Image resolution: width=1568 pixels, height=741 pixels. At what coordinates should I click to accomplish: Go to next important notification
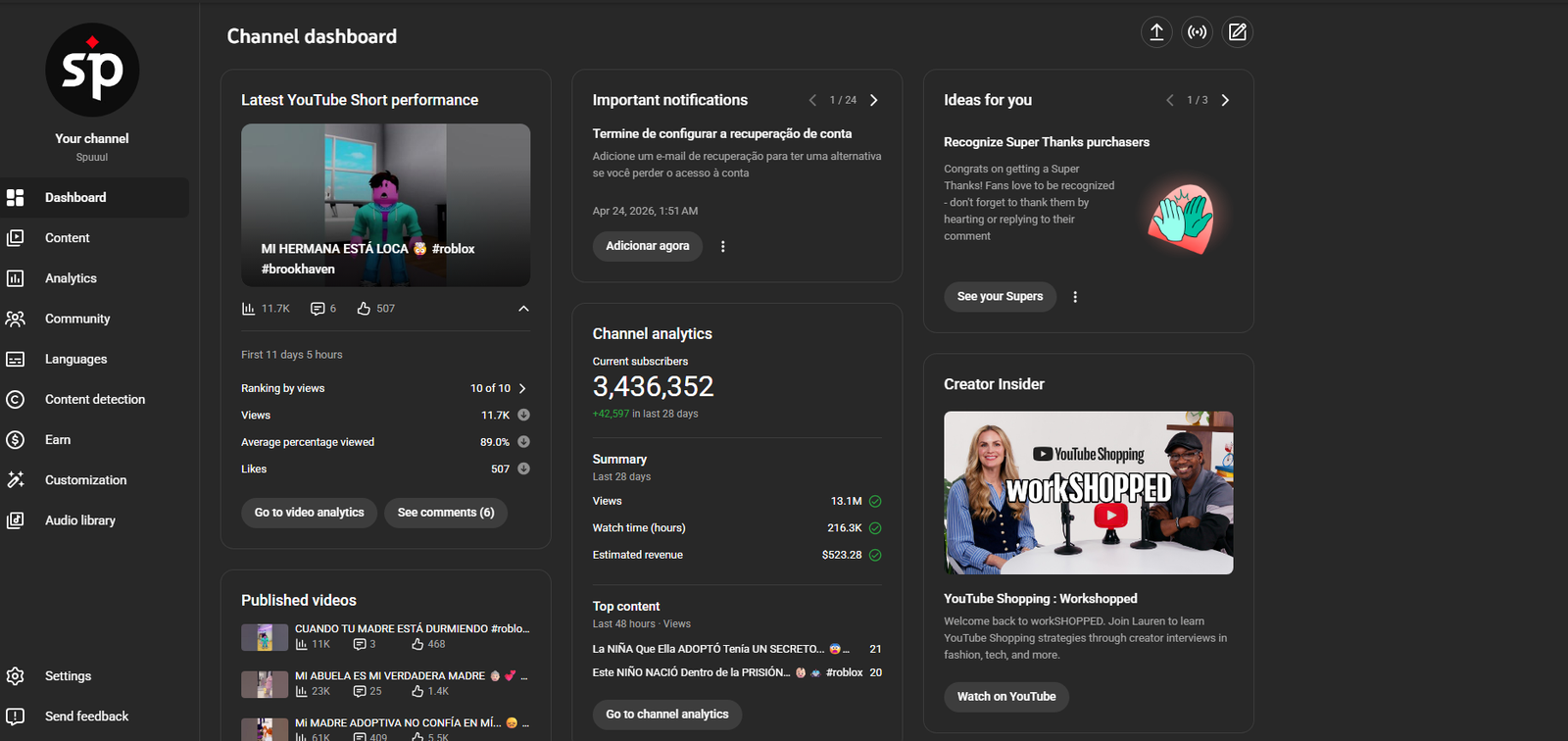(874, 100)
